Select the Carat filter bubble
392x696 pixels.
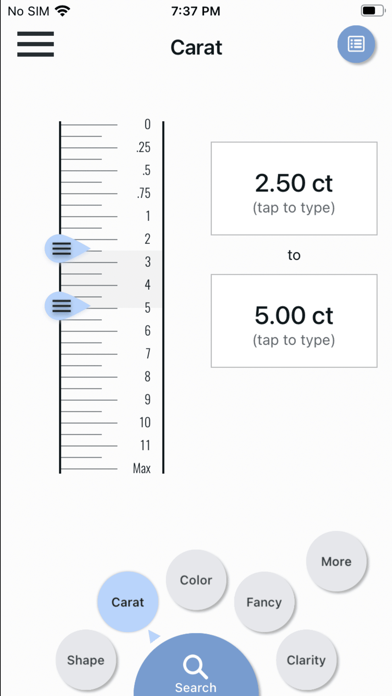(x=127, y=602)
